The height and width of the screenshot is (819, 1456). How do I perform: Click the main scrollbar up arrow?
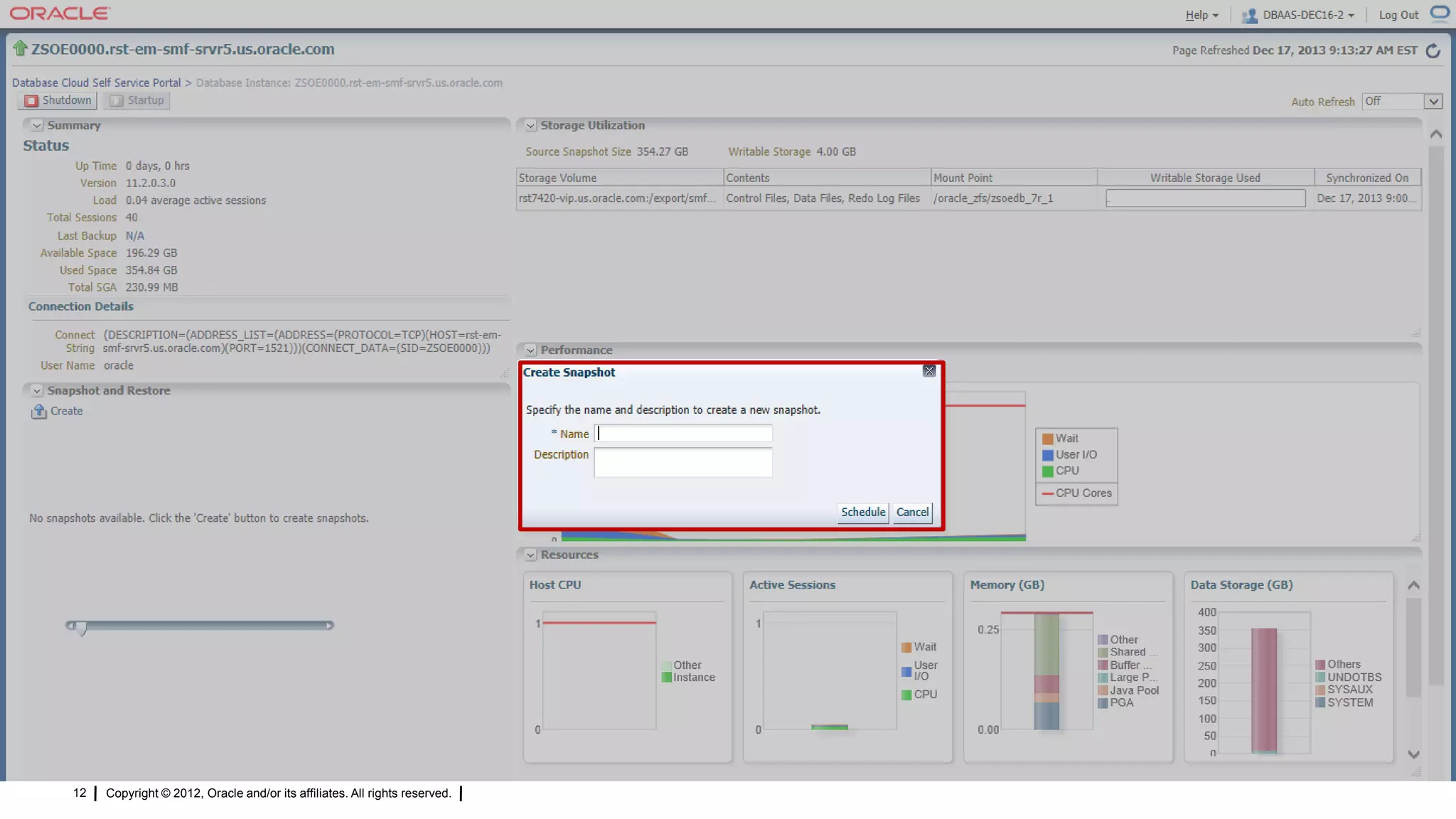[x=1436, y=134]
